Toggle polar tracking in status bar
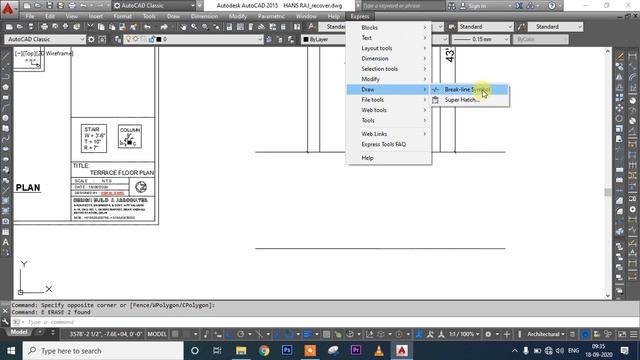 tap(240, 334)
